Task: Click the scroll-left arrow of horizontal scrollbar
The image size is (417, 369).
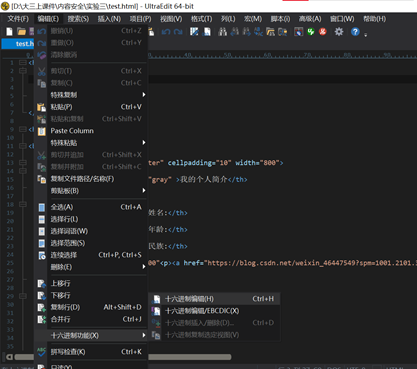Action: pyautogui.click(x=9, y=357)
